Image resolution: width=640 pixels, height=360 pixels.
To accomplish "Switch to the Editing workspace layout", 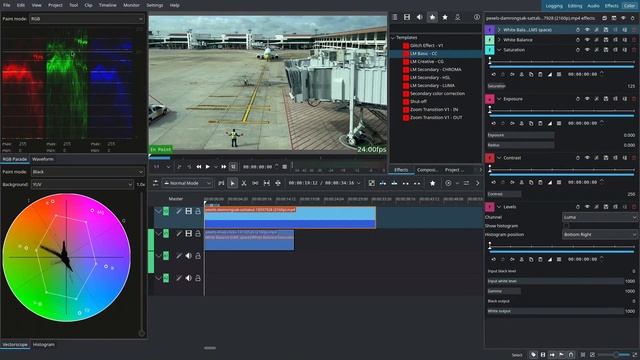I will [x=575, y=6].
